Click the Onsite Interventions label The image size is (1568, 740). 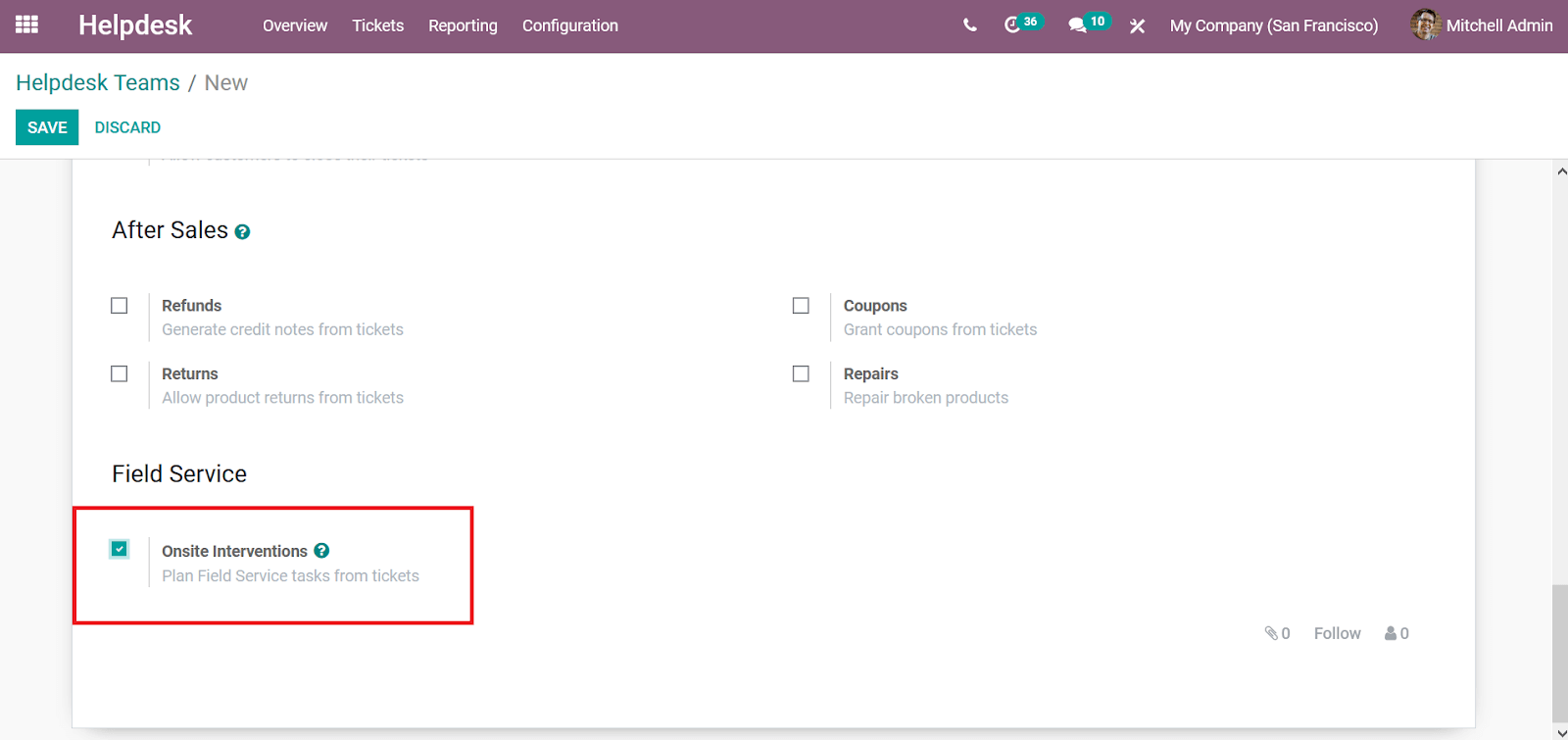point(234,551)
